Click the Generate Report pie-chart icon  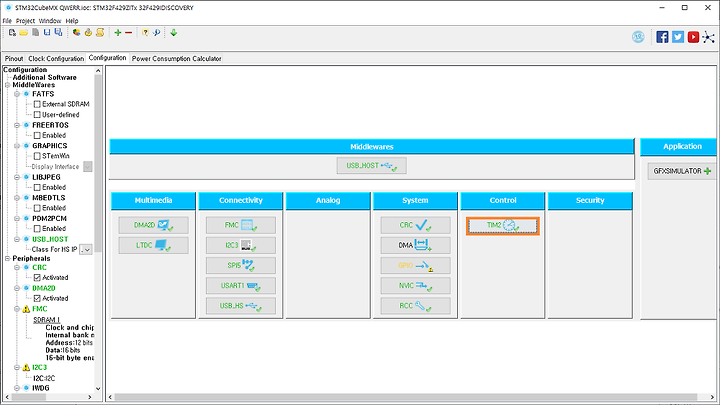coord(76,33)
